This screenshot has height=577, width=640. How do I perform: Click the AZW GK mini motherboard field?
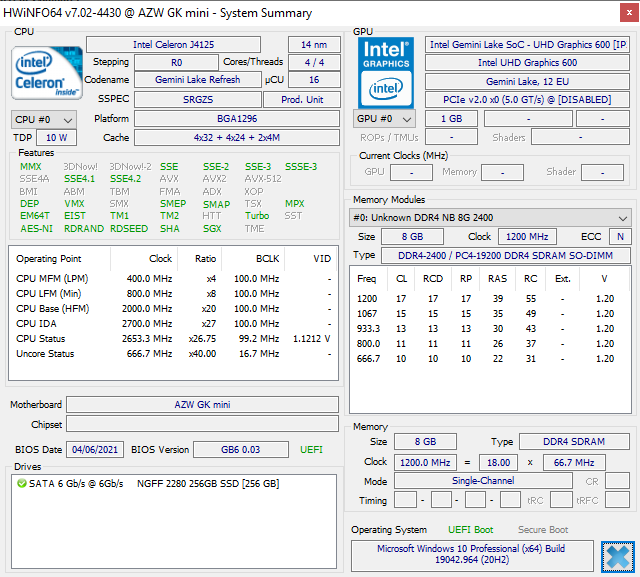coord(202,404)
